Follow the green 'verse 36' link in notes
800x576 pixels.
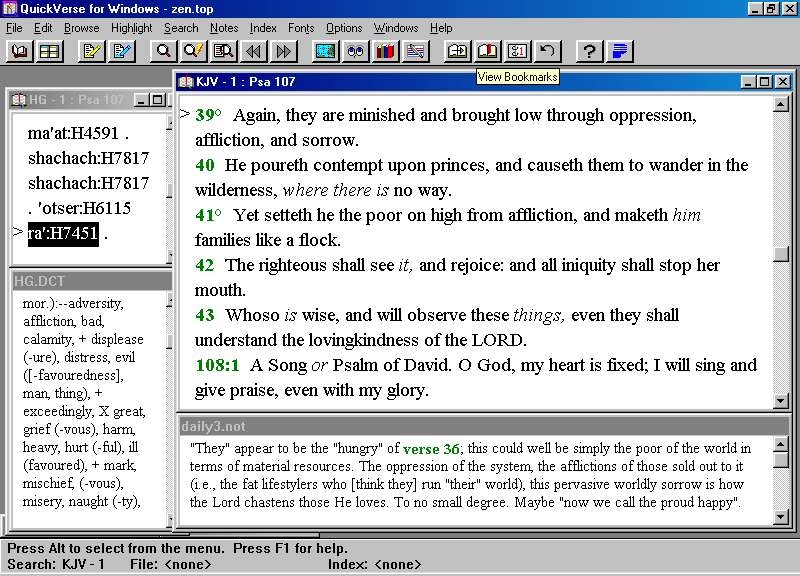tap(431, 449)
